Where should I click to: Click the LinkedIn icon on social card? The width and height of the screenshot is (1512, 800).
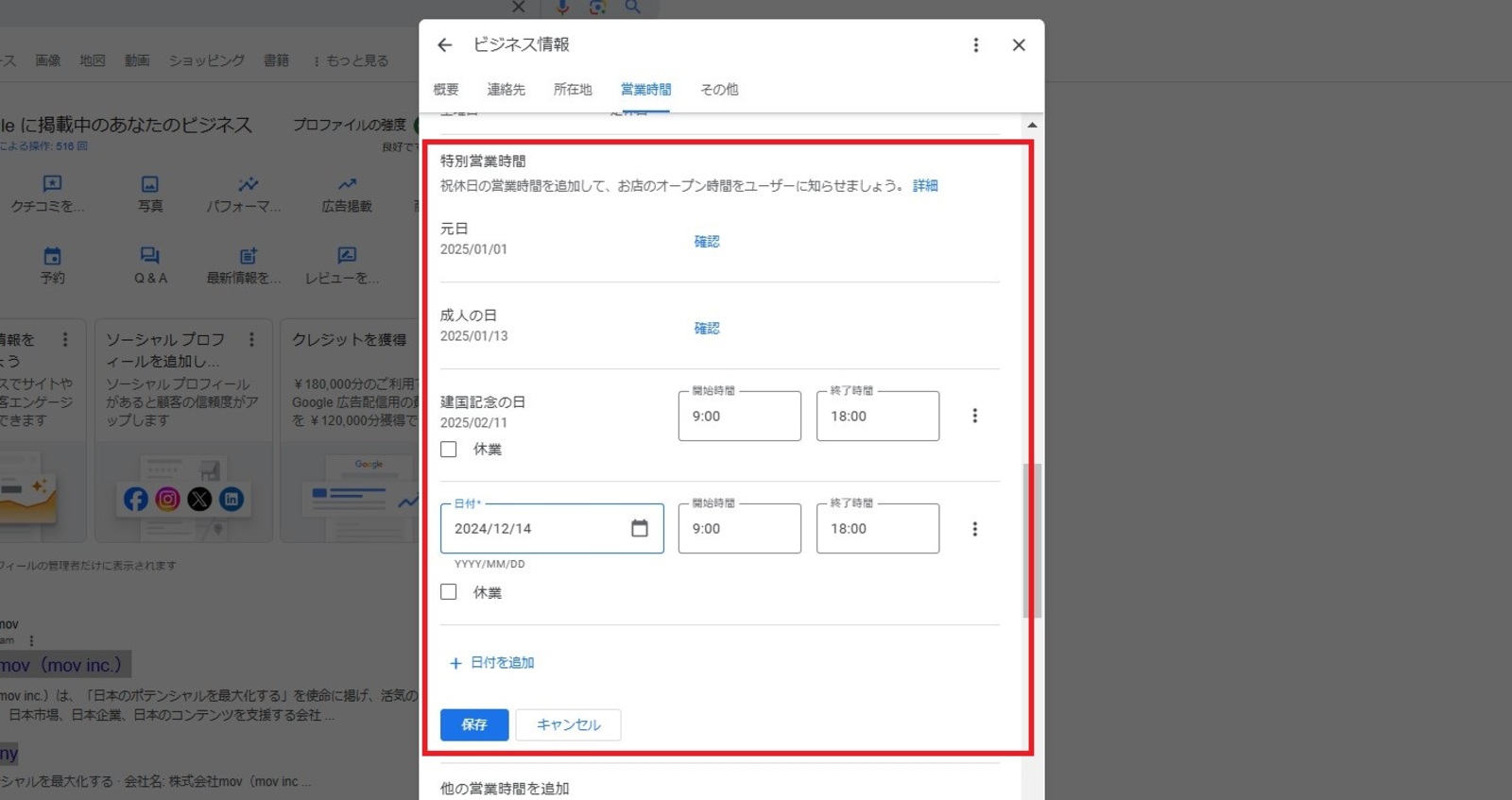(232, 499)
